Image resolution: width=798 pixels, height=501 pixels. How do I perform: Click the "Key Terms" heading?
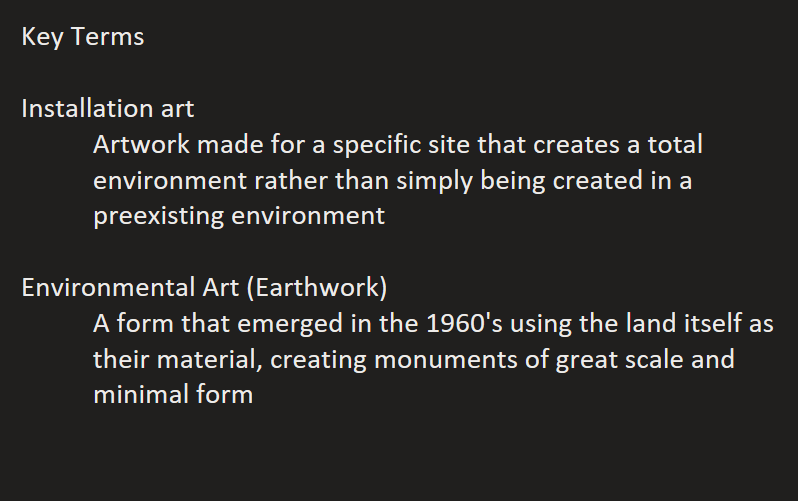(83, 37)
